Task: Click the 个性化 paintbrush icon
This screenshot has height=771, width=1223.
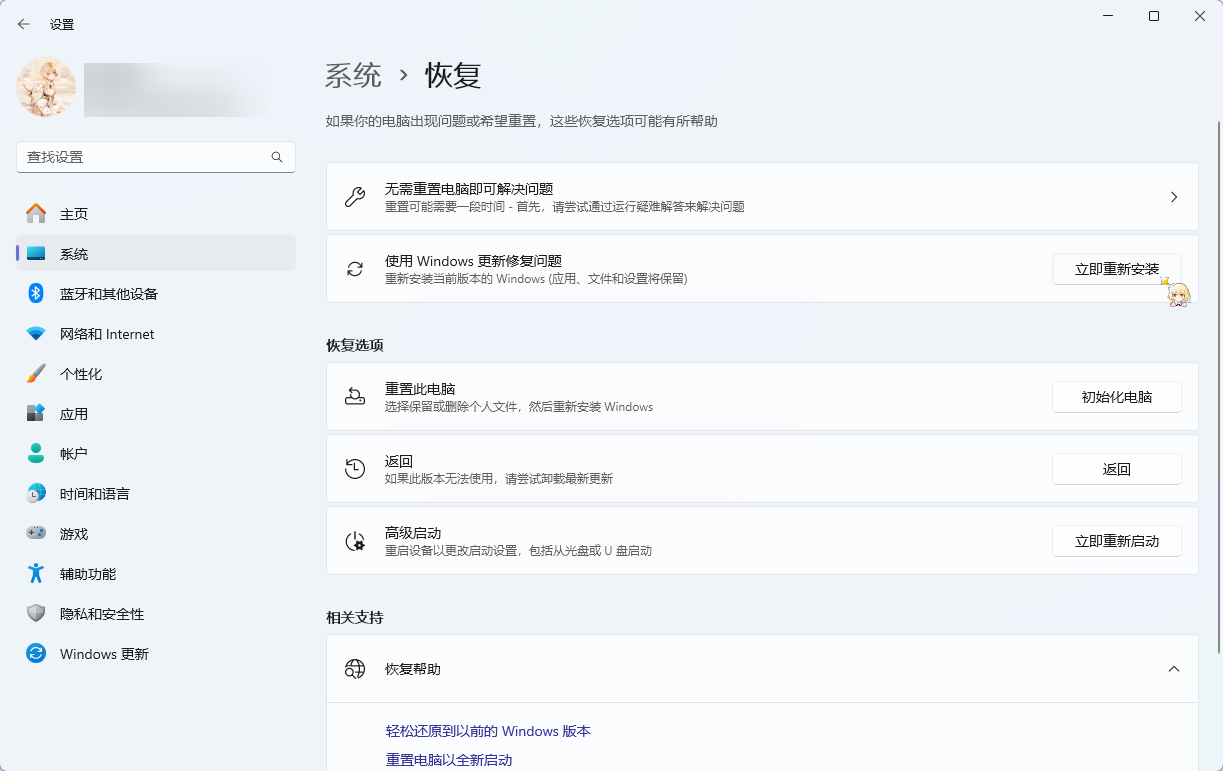Action: [36, 374]
